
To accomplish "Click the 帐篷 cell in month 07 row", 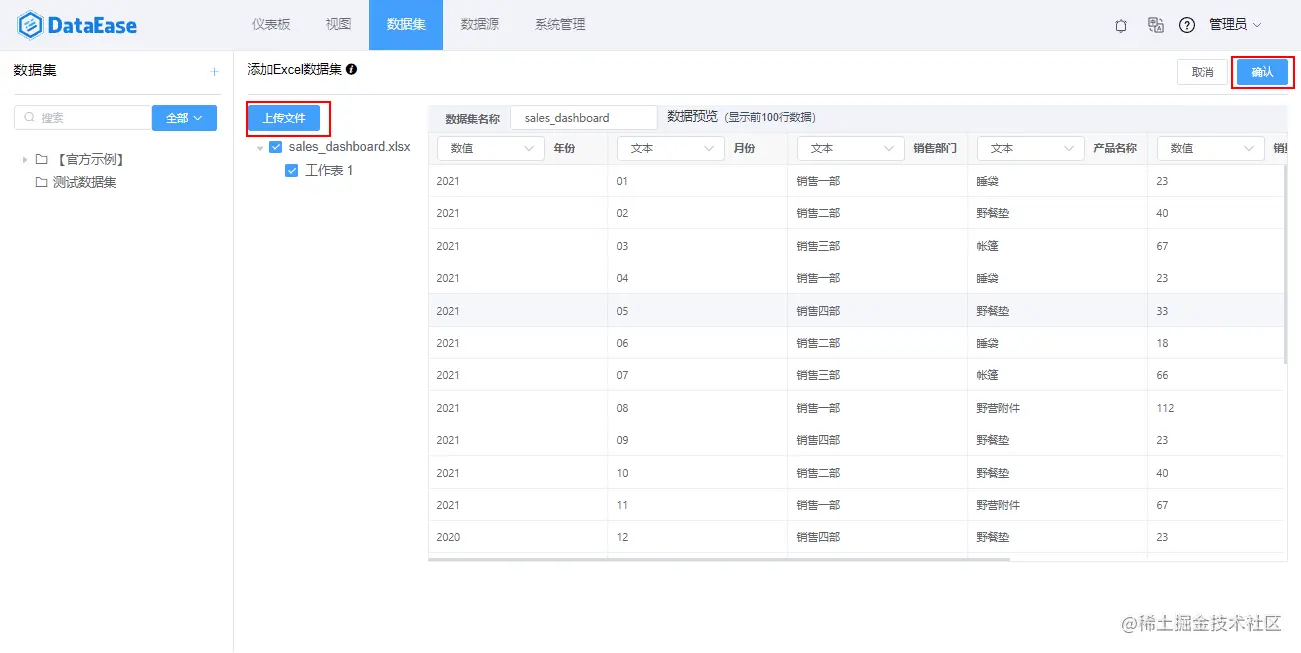I will click(x=987, y=375).
